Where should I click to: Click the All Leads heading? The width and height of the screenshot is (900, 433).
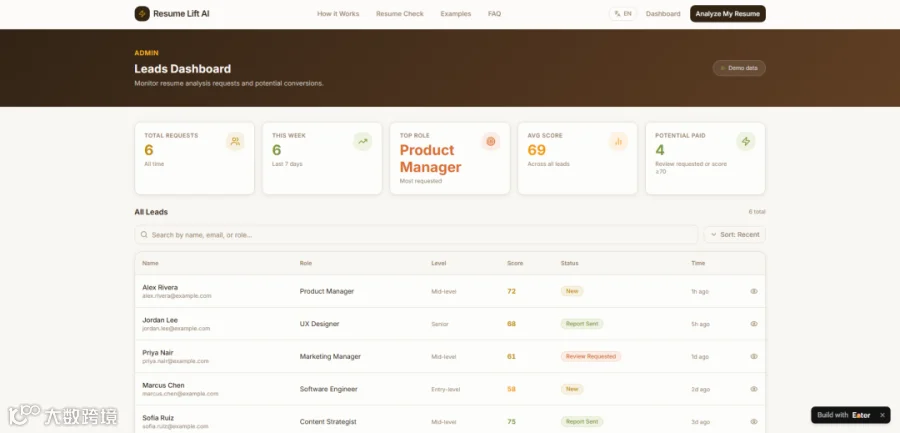[151, 212]
